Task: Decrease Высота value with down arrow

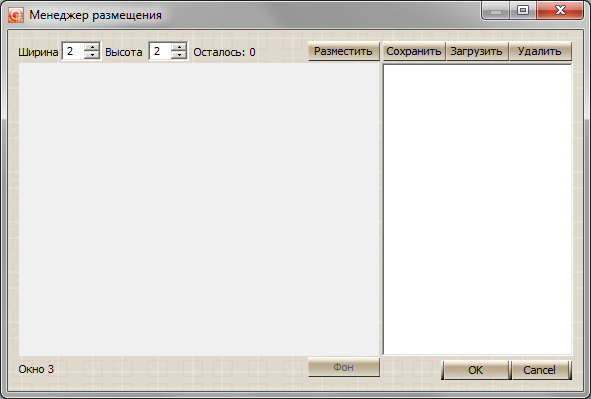Action: [x=179, y=55]
